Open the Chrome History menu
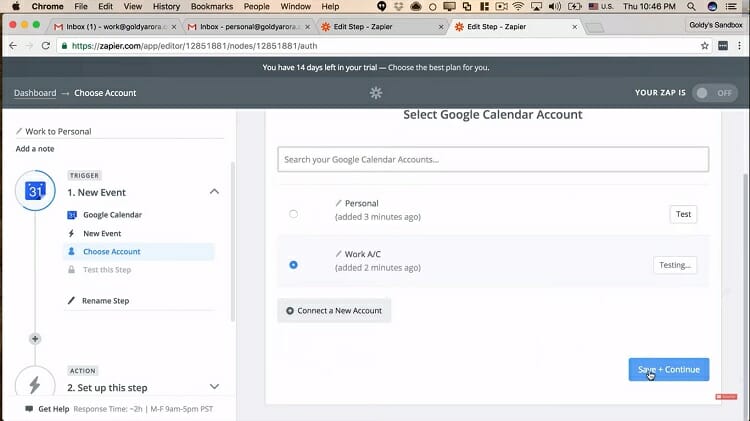 (166, 6)
